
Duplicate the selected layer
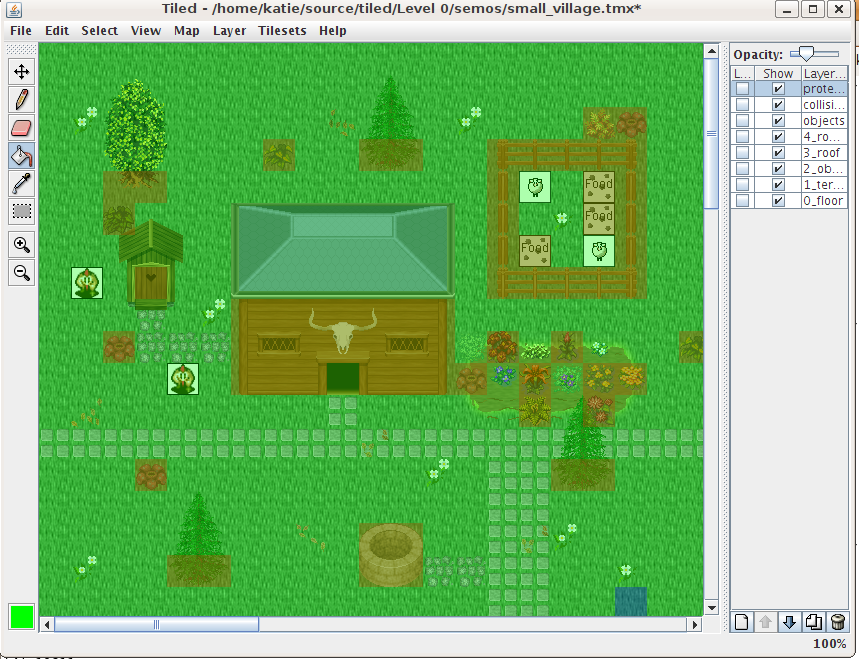[x=813, y=622]
